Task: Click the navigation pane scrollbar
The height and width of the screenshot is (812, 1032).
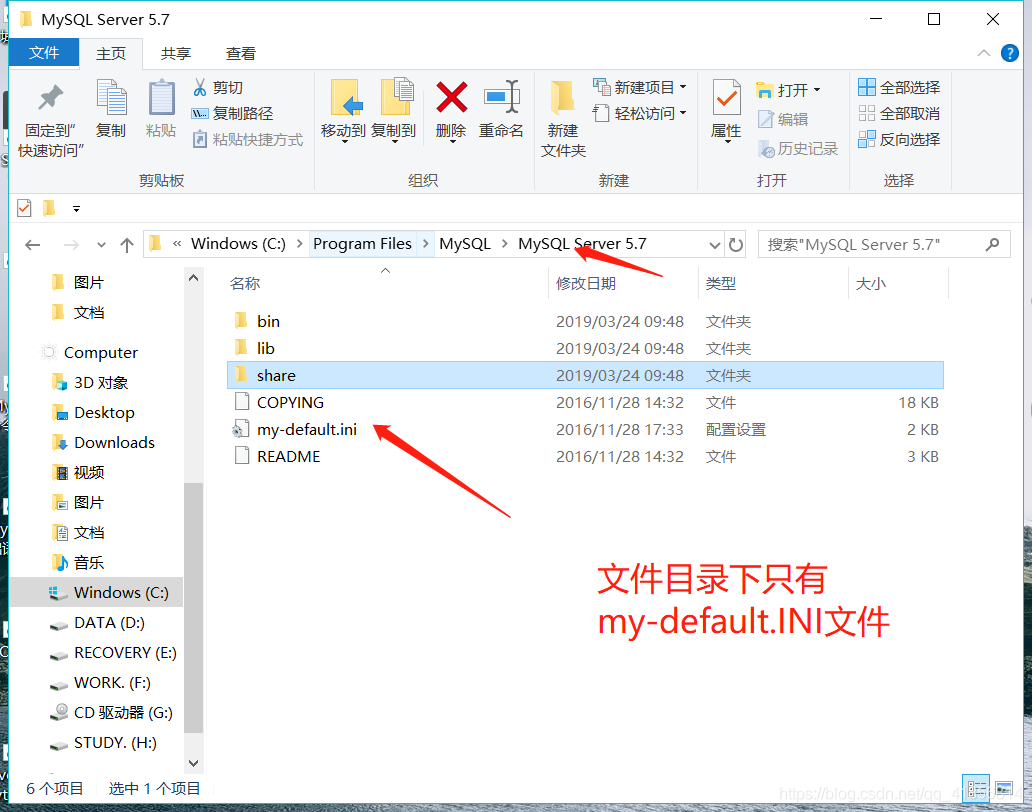Action: click(194, 608)
